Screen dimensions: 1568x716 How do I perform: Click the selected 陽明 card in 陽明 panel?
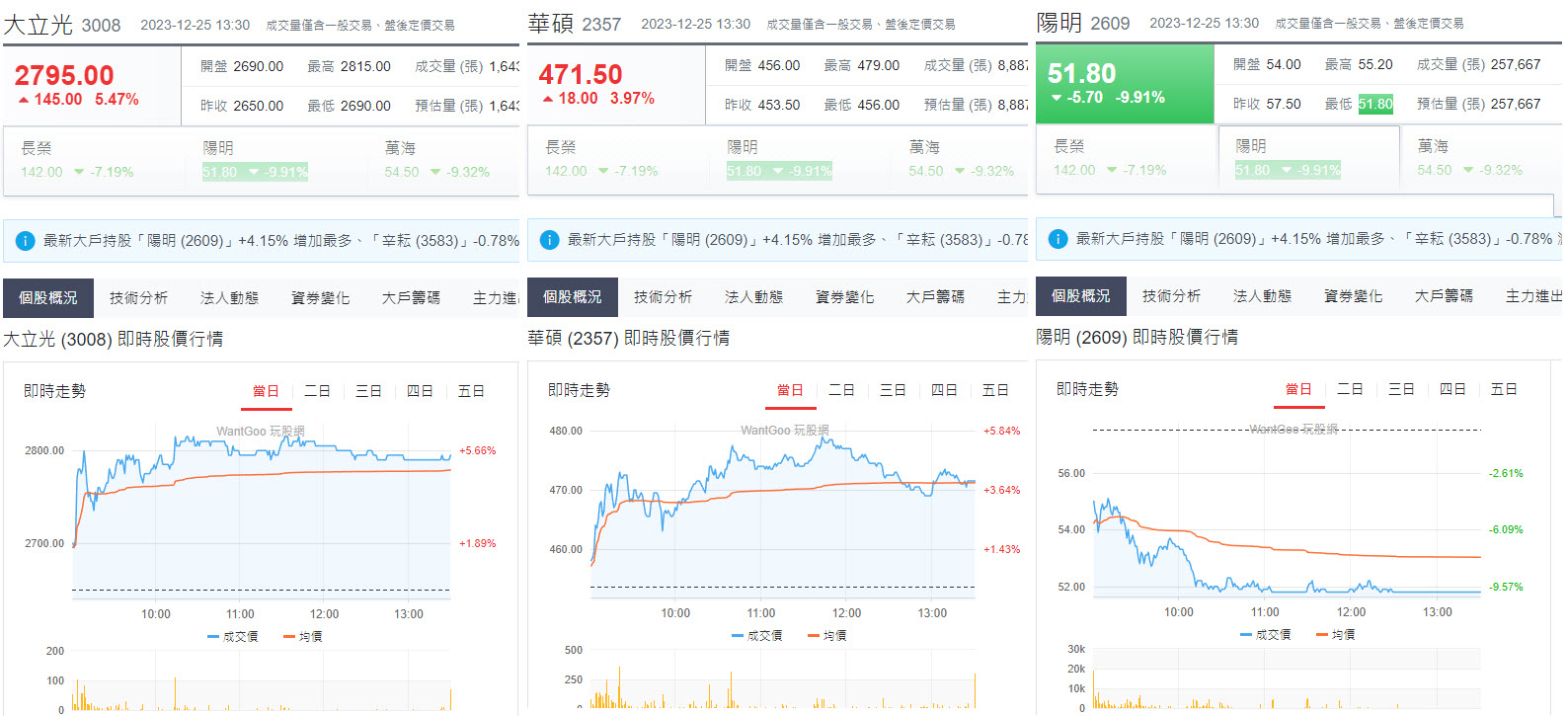tap(1309, 158)
